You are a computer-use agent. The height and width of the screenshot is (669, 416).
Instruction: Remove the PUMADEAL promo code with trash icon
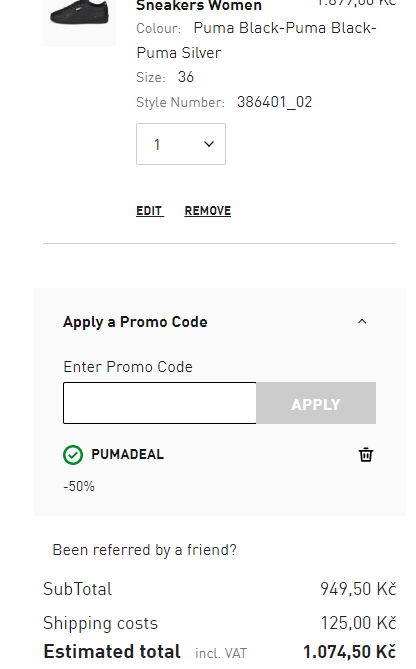366,454
